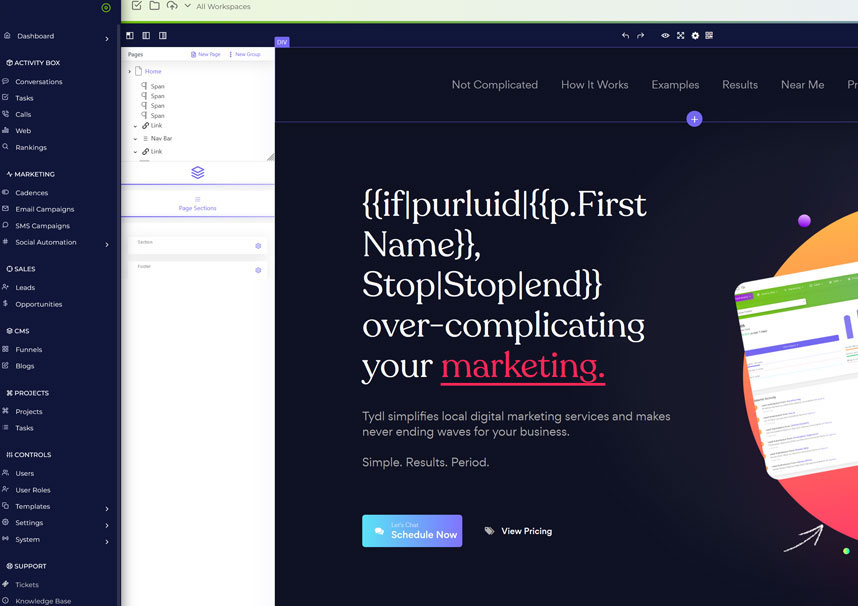Open the QR code icon in toolbar
The image size is (858, 606).
point(709,36)
